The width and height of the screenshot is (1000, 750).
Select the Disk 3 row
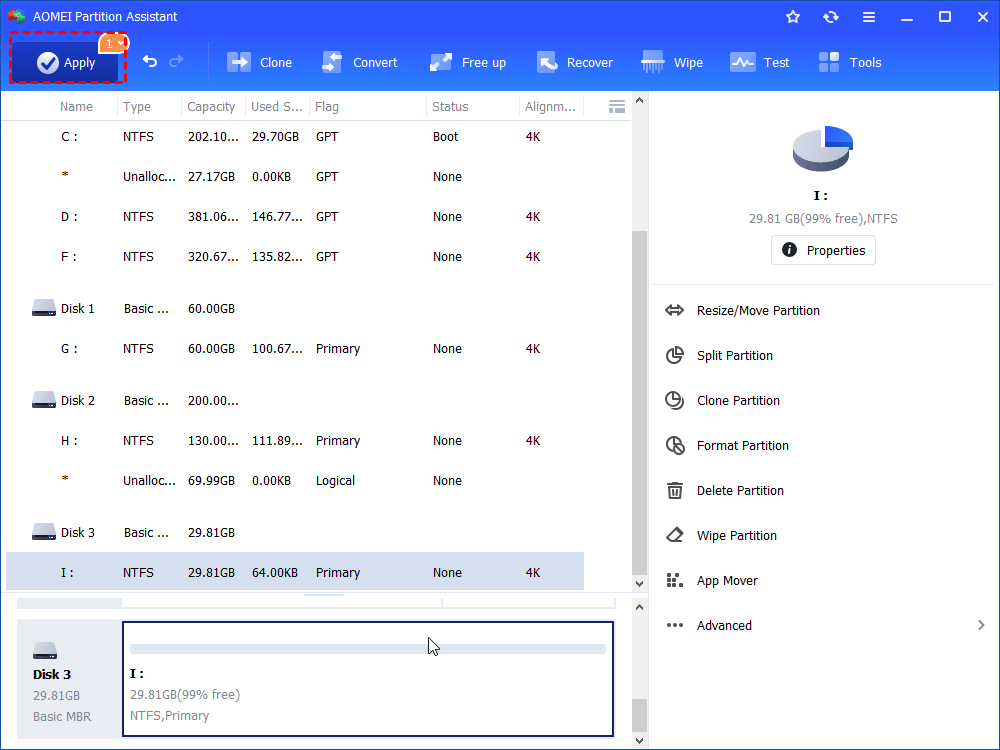[x=295, y=533]
